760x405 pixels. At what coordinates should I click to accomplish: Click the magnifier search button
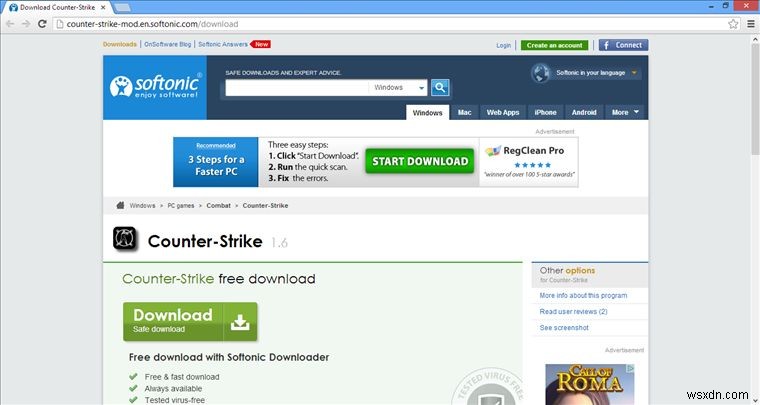pyautogui.click(x=440, y=88)
